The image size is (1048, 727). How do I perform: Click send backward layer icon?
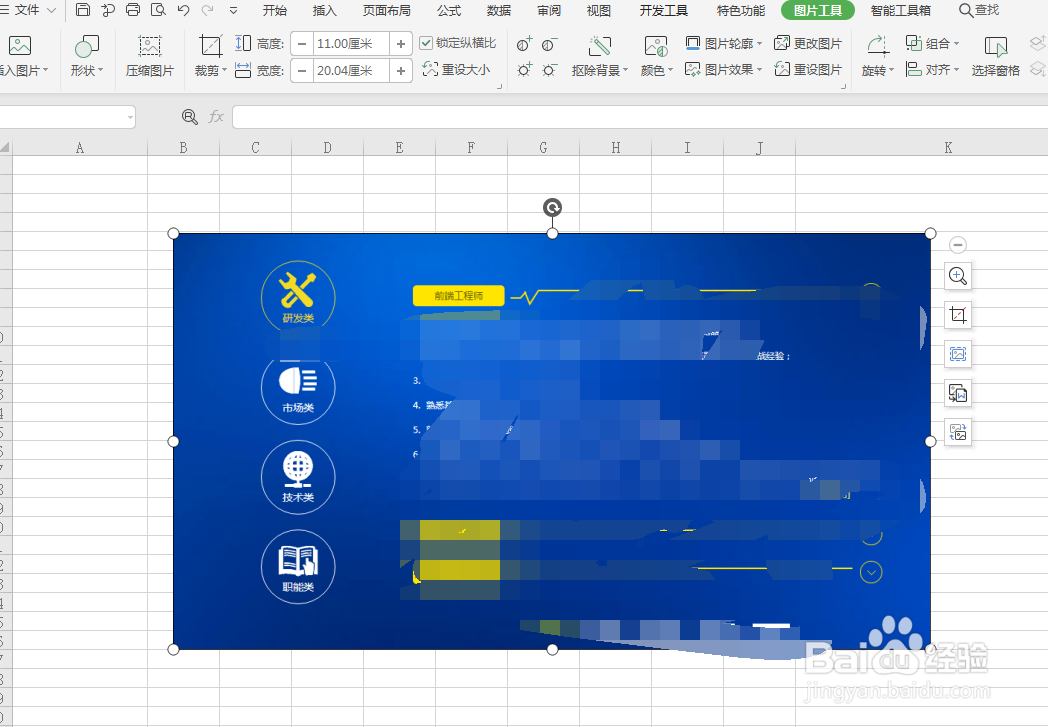[x=1037, y=69]
